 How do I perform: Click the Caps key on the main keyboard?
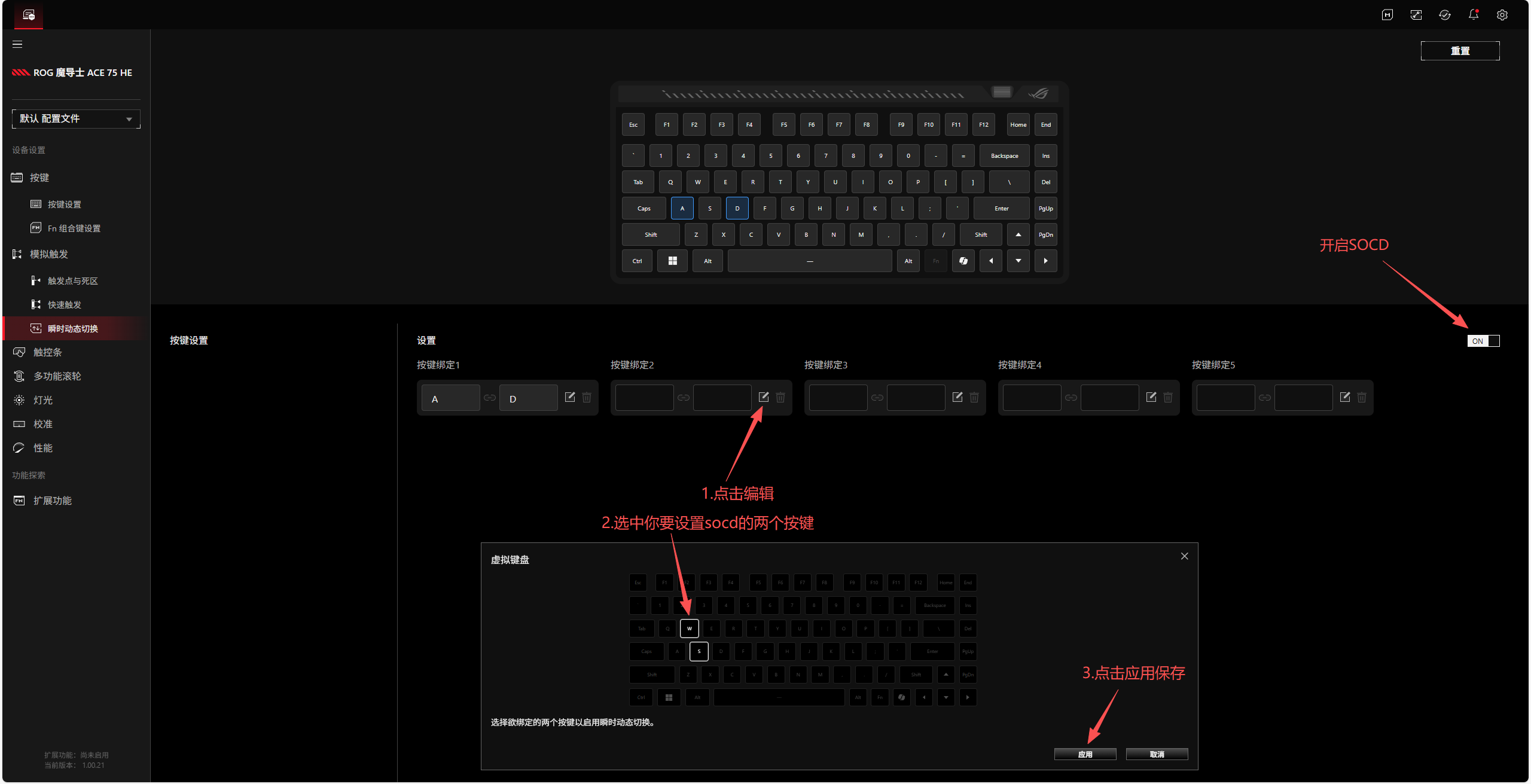click(x=644, y=209)
